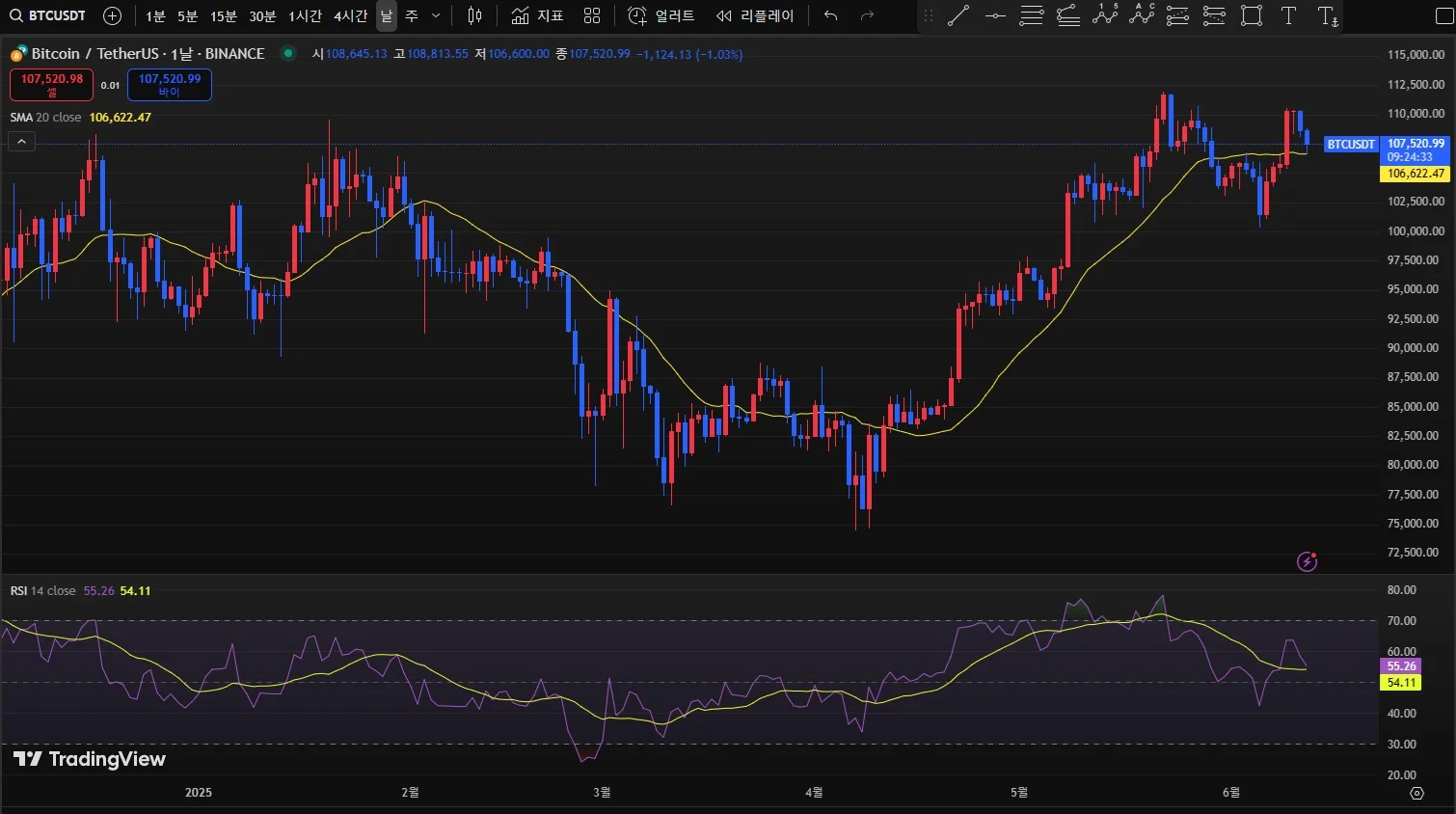The width and height of the screenshot is (1456, 814).
Task: Open the BTCUSDT symbol search
Action: click(x=48, y=15)
